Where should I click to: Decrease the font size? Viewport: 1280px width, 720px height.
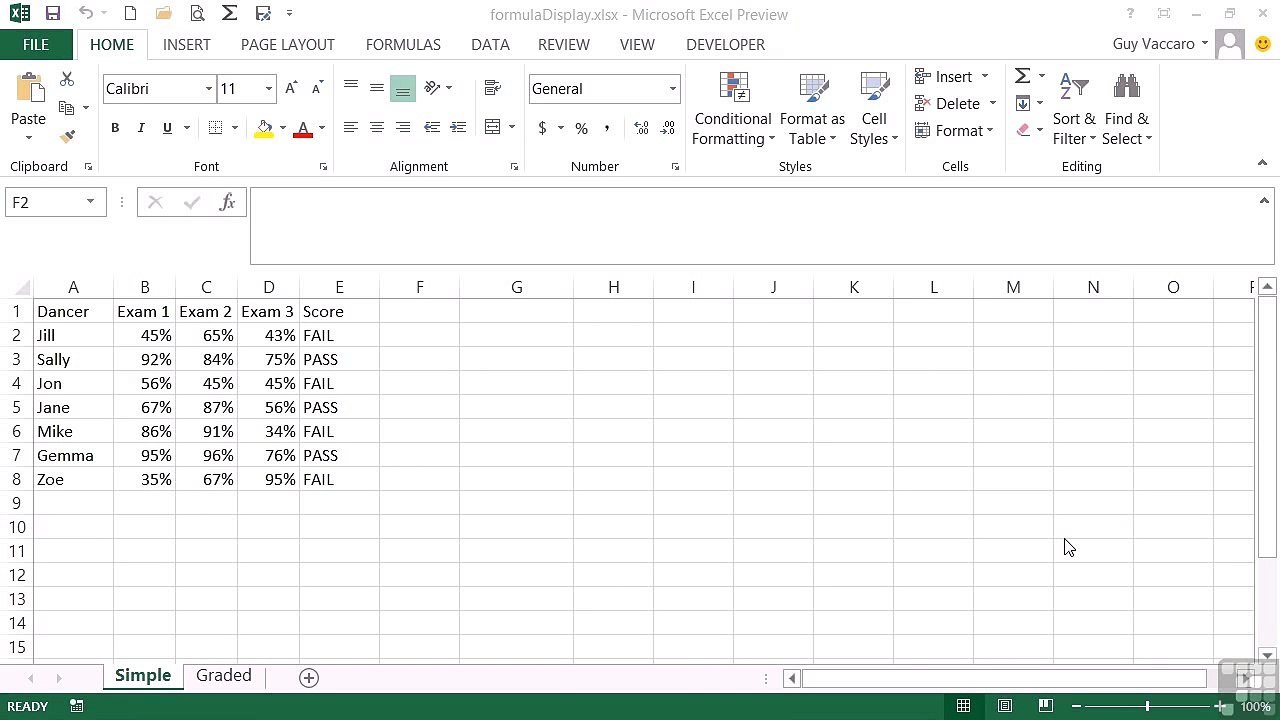[x=317, y=88]
